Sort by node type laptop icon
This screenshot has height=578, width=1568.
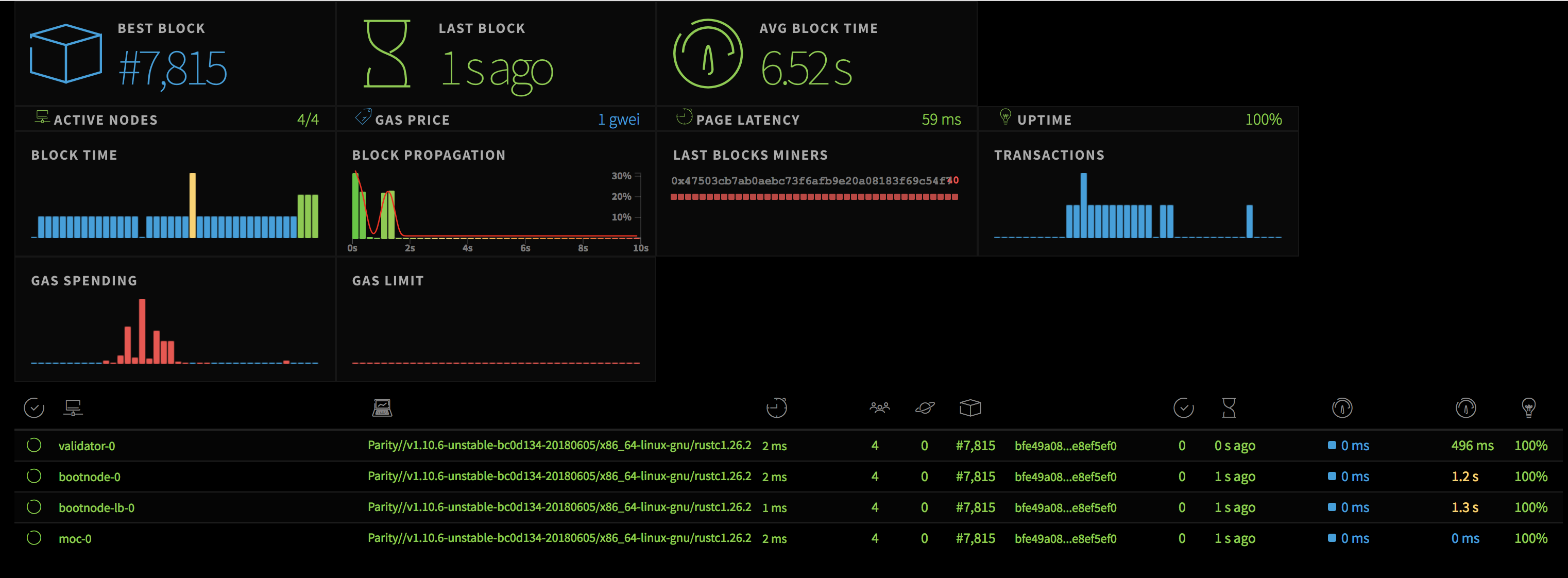[382, 407]
